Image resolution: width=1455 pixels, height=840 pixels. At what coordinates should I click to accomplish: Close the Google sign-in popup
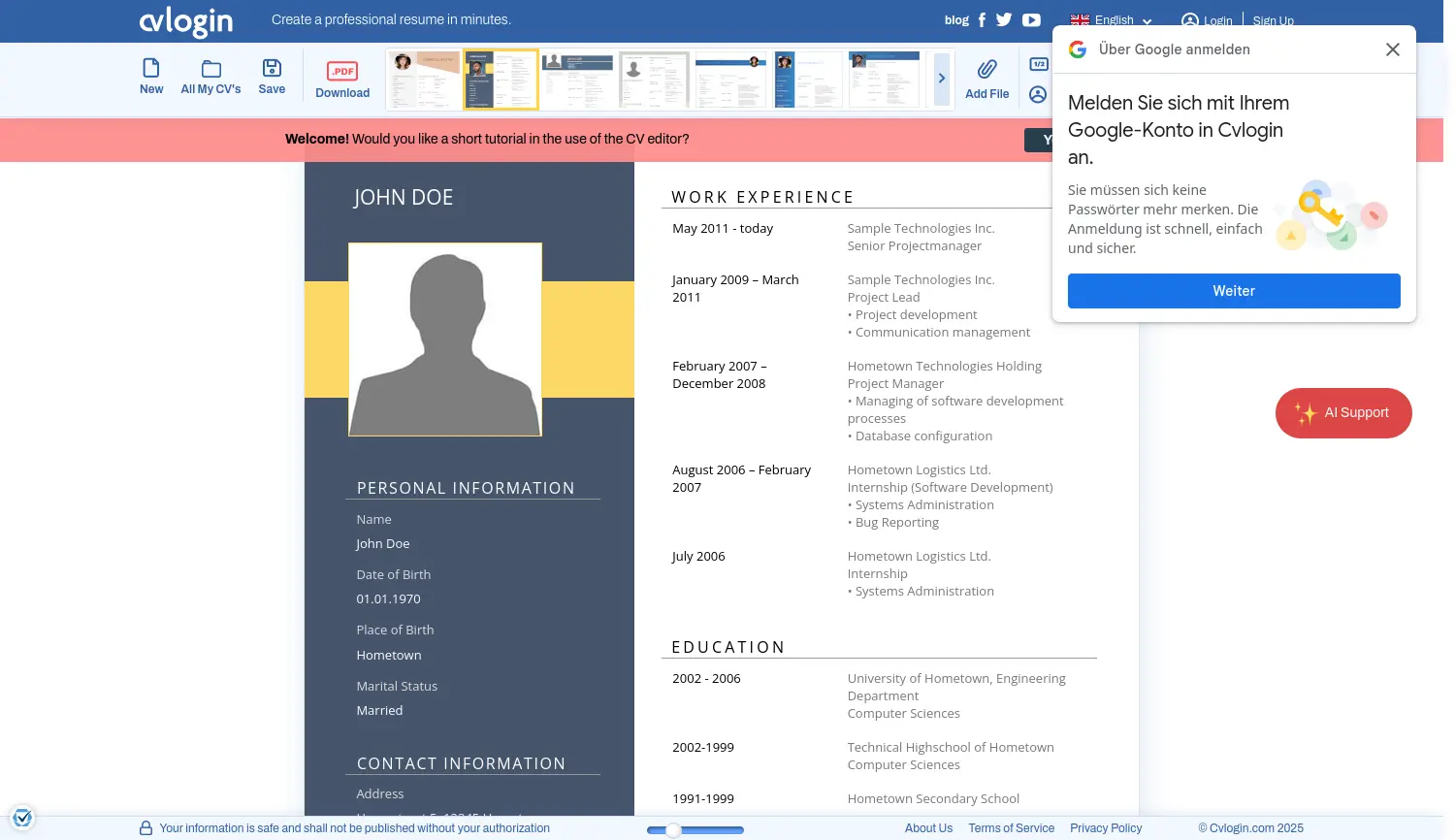point(1392,49)
